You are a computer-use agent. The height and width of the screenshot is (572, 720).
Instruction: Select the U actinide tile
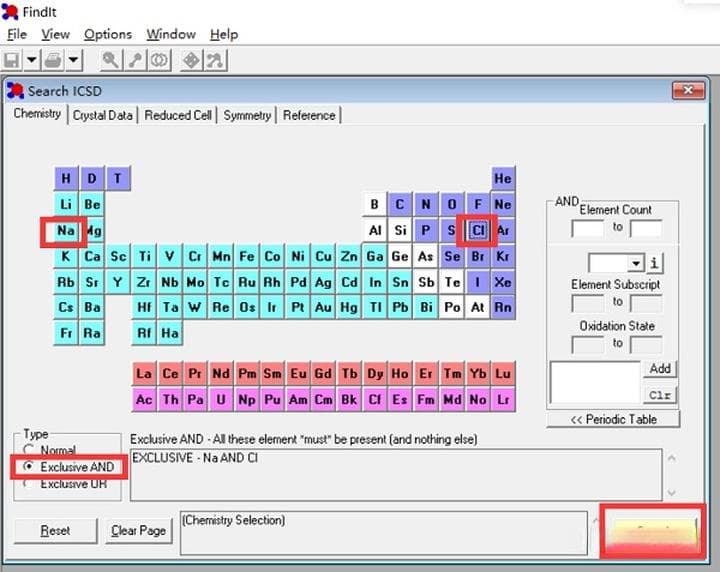point(221,399)
